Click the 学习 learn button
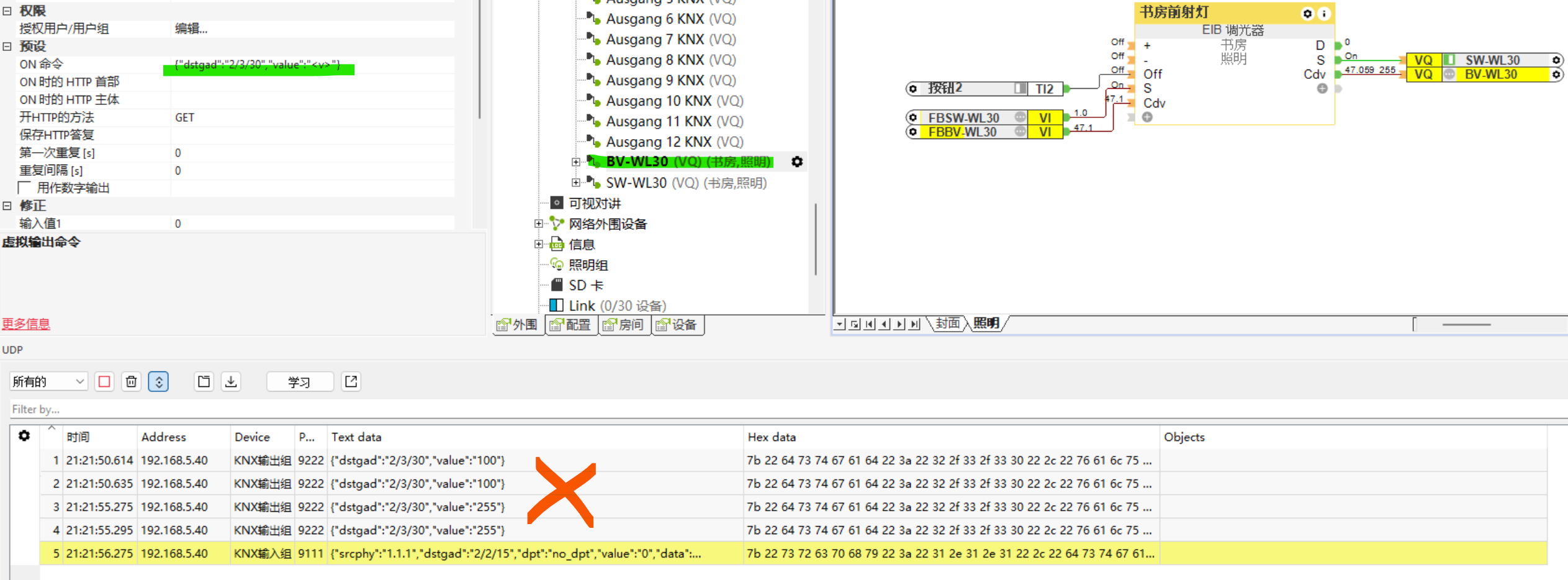This screenshot has width=1568, height=580. [x=299, y=381]
